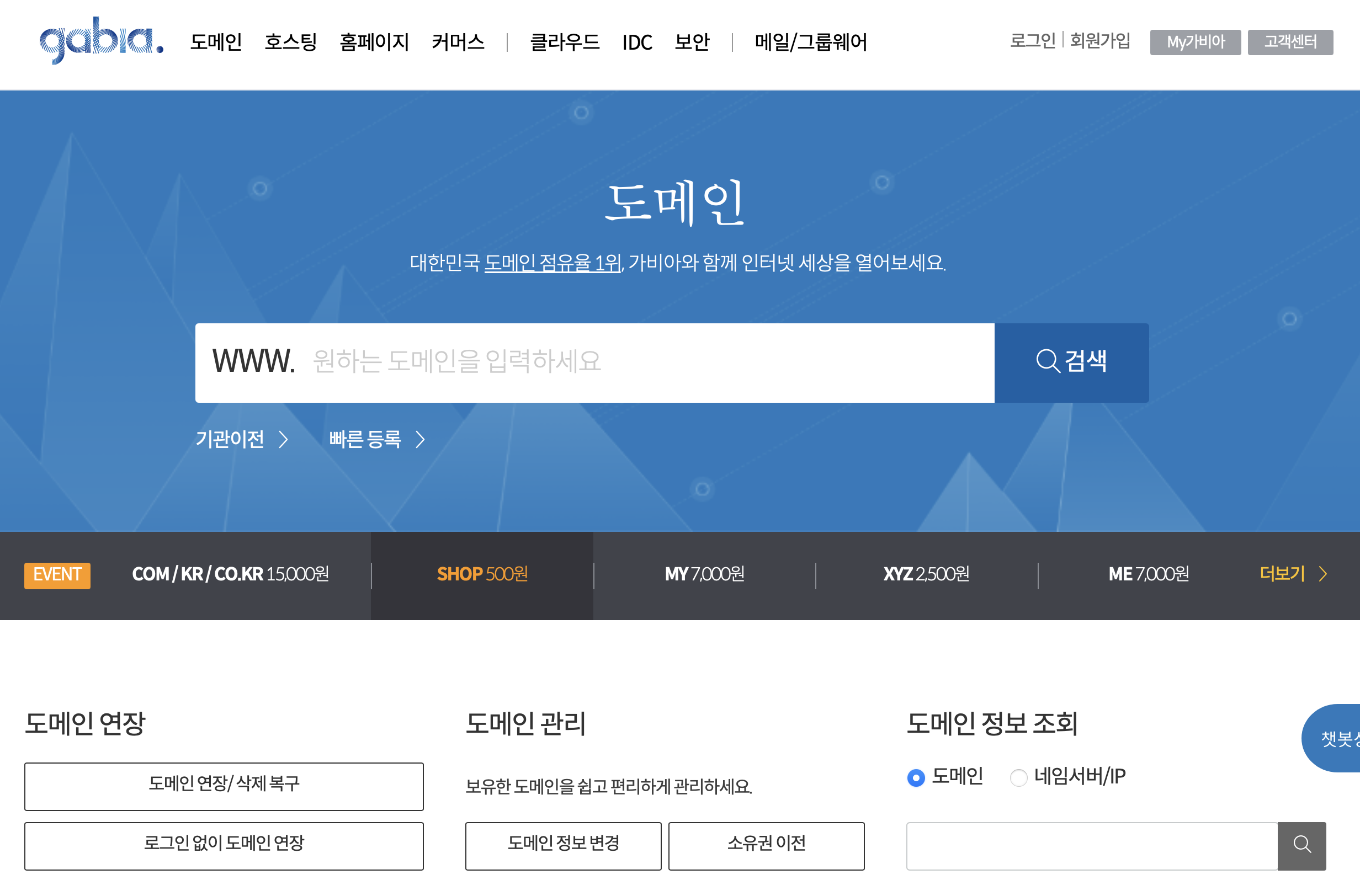Click the gabia logo
Screen dimensions: 1360x896
(101, 41)
